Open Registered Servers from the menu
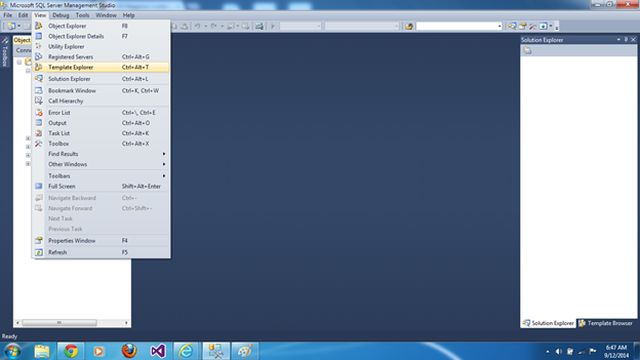This screenshot has height=360, width=640. click(x=101, y=57)
